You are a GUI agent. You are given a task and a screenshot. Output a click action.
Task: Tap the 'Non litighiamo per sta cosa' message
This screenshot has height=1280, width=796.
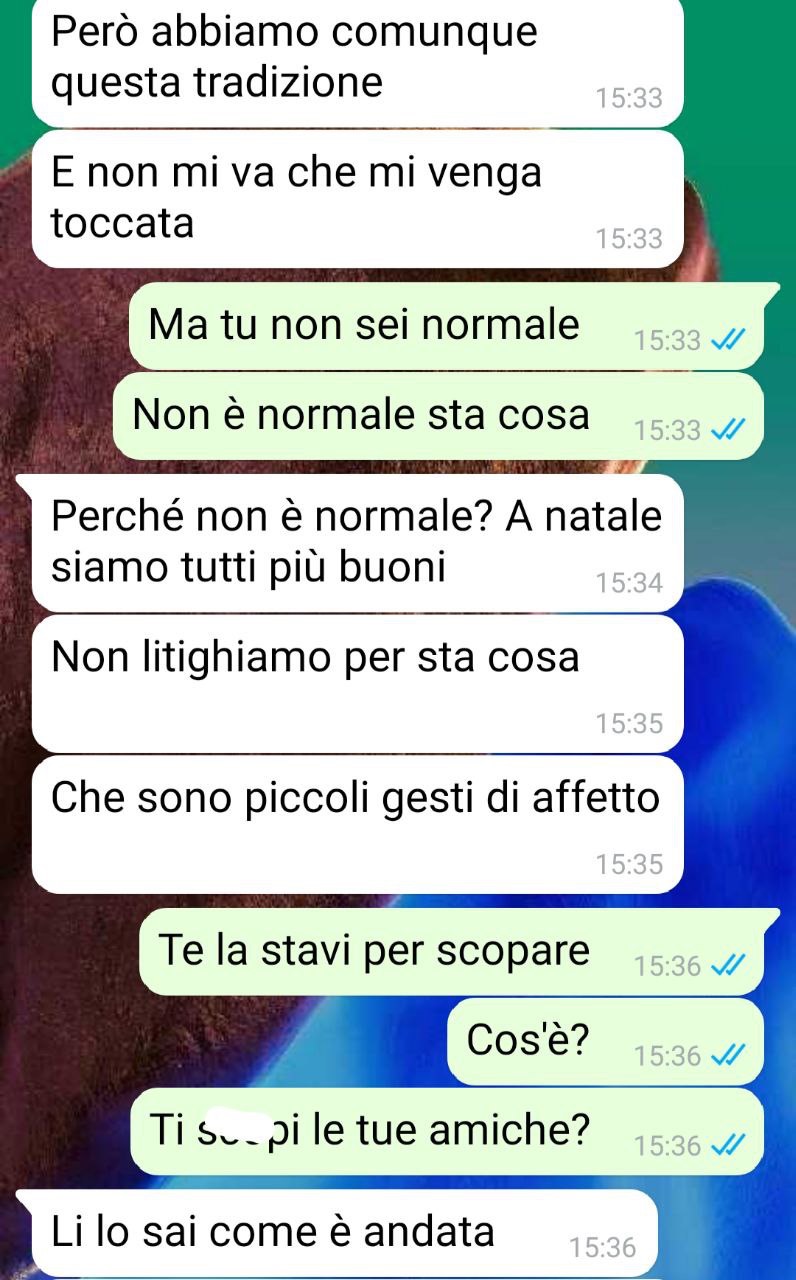tap(357, 684)
